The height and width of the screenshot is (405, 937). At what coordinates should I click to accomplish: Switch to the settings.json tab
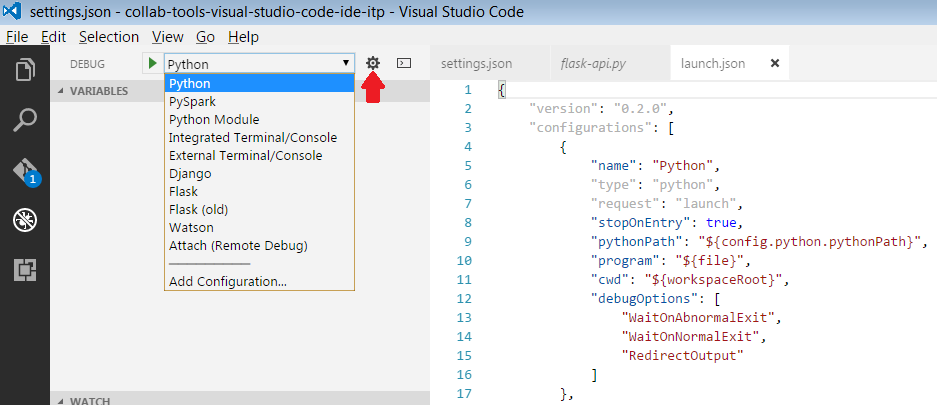(489, 63)
